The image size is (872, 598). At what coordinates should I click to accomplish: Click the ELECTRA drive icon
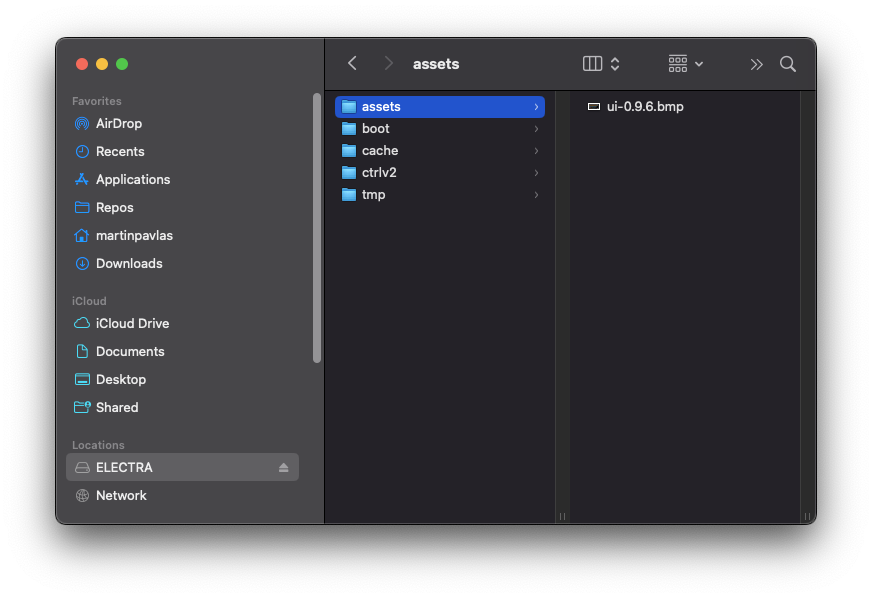pyautogui.click(x=82, y=468)
